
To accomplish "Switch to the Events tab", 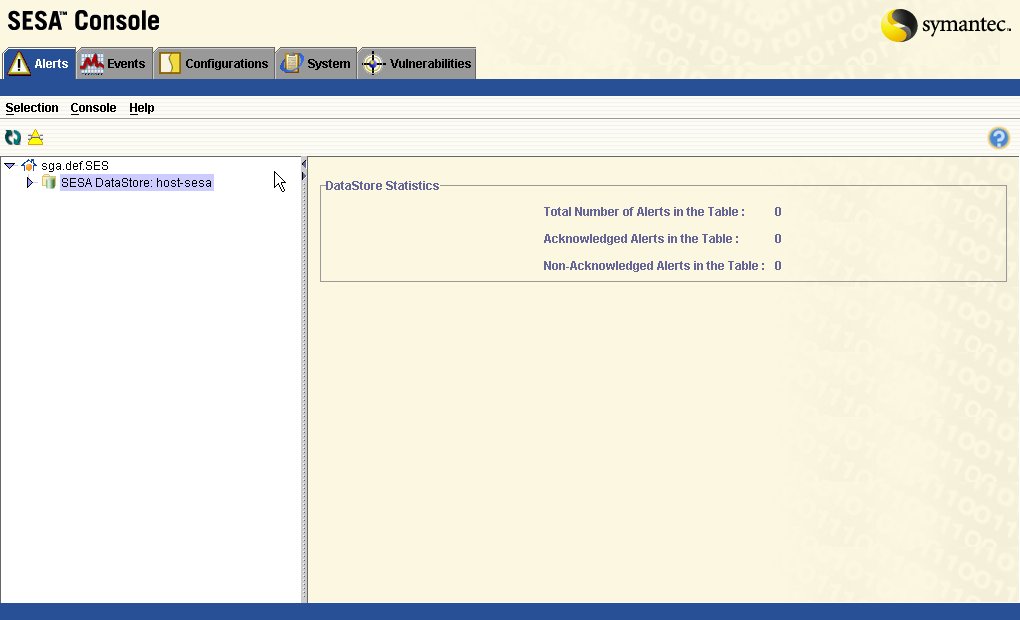I will [x=114, y=64].
